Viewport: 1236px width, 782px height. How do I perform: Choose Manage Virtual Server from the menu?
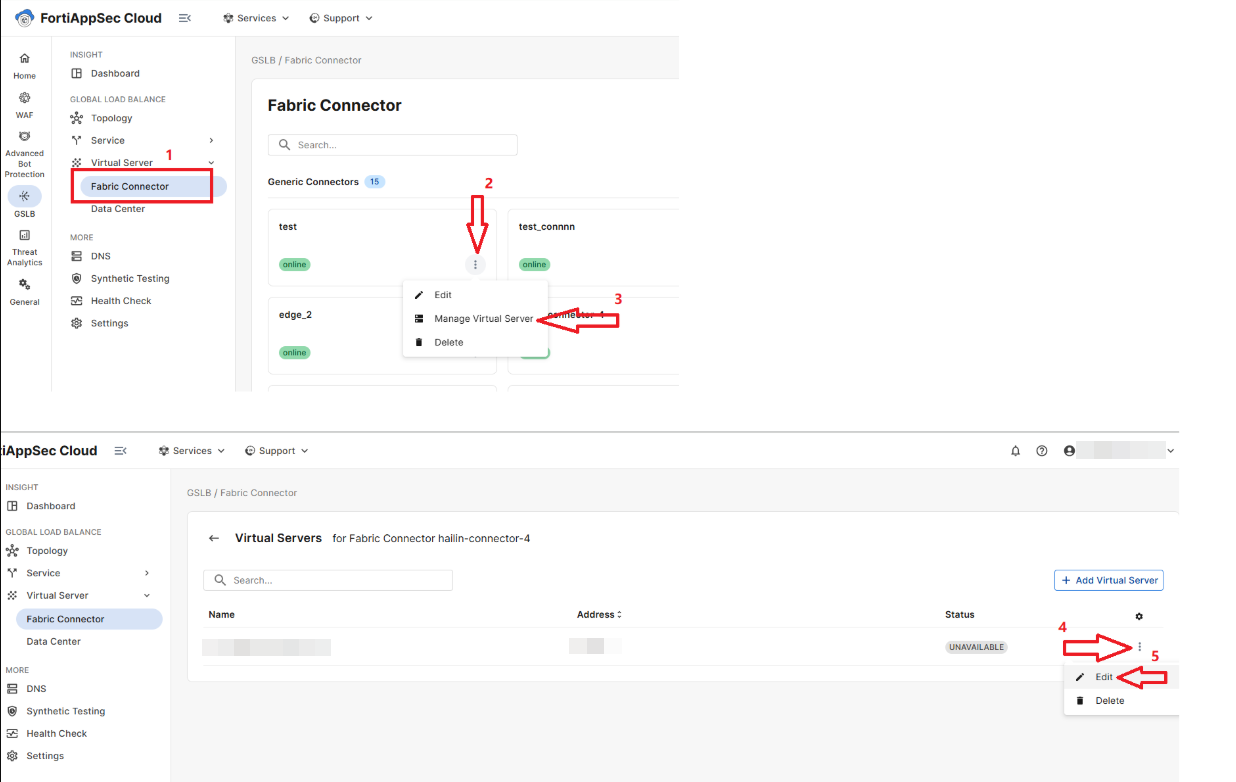coord(483,319)
